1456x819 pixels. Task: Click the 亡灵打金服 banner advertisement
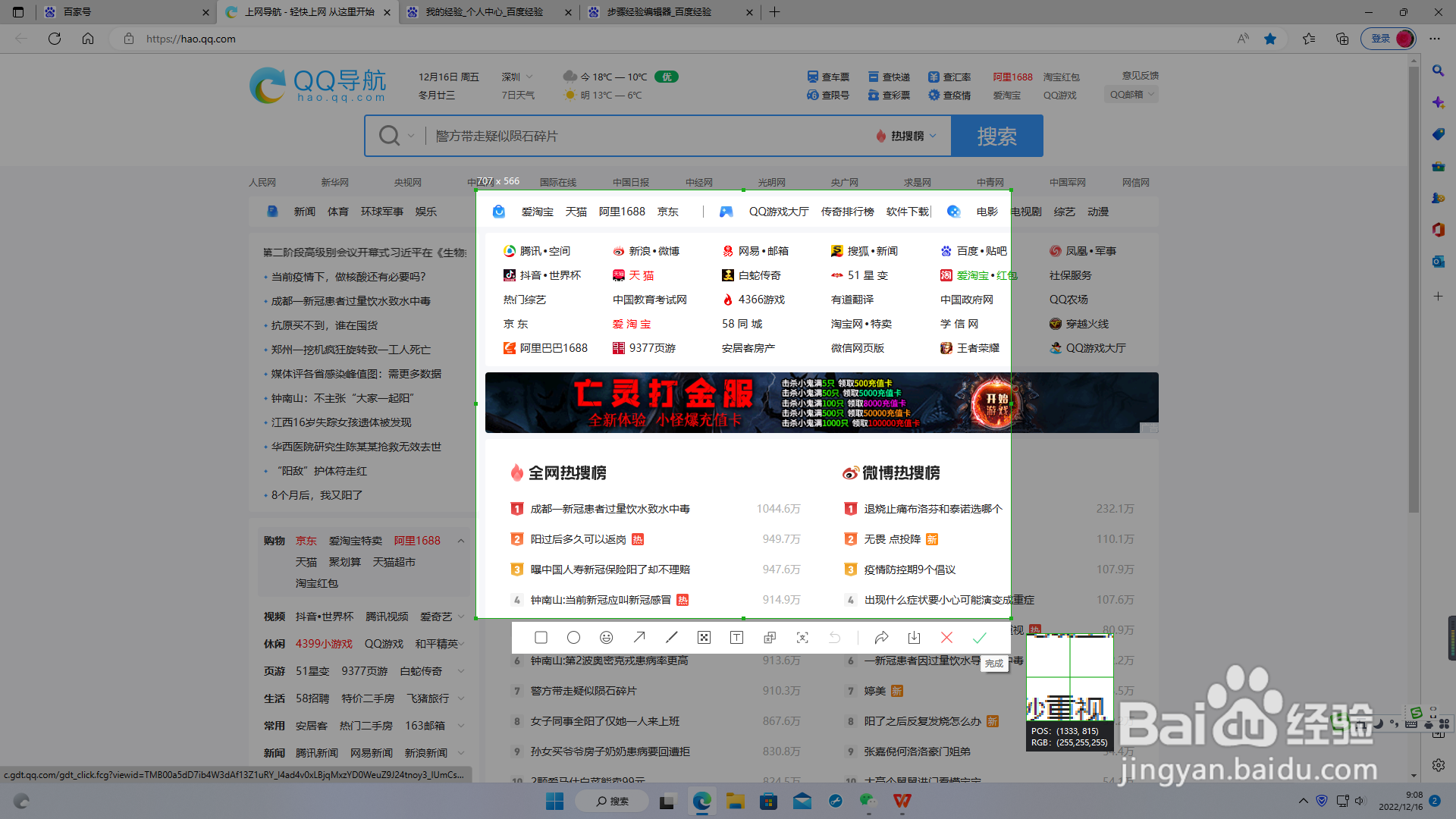point(822,403)
